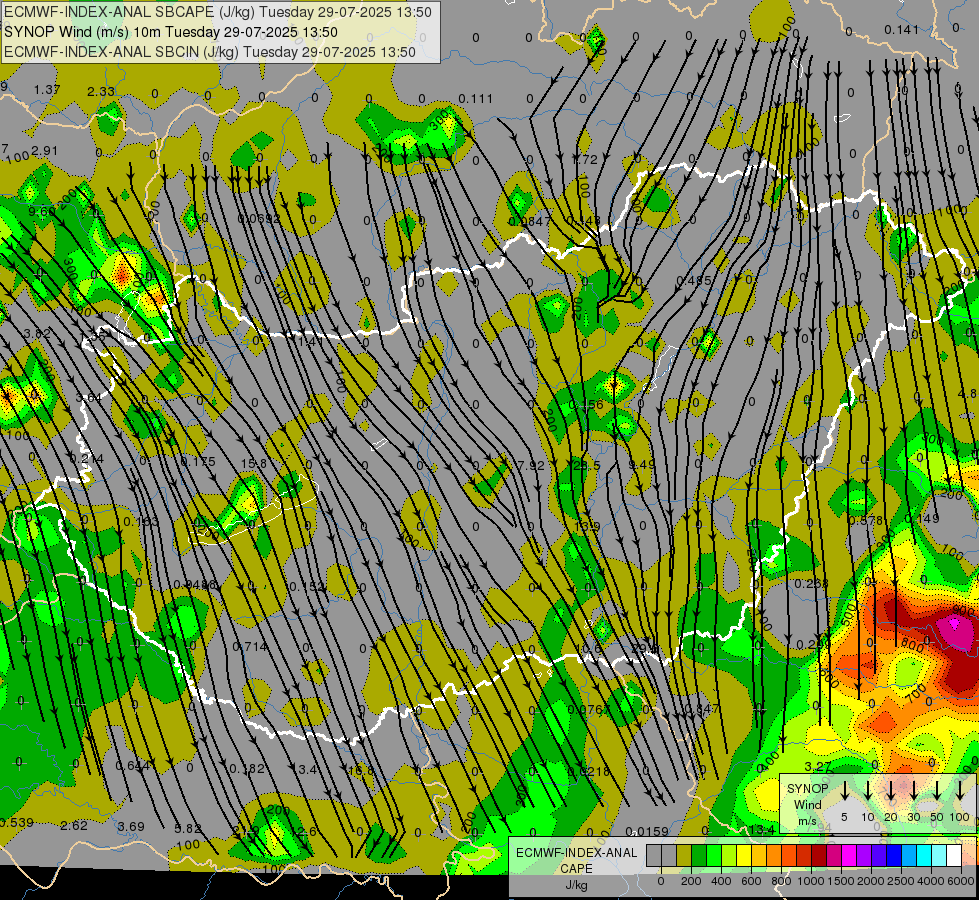Select the magenta swatch right of 1500
This screenshot has height=900, width=979.
click(849, 856)
